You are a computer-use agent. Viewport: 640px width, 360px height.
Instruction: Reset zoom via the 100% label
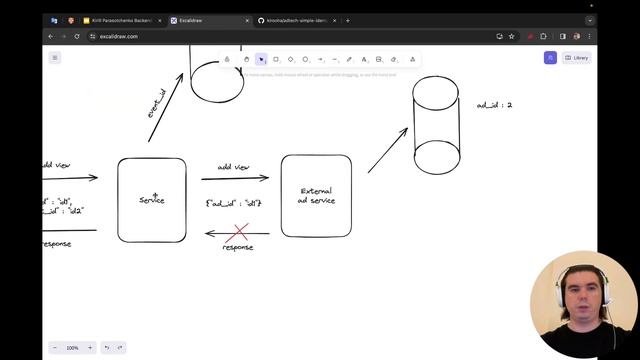click(x=72, y=348)
